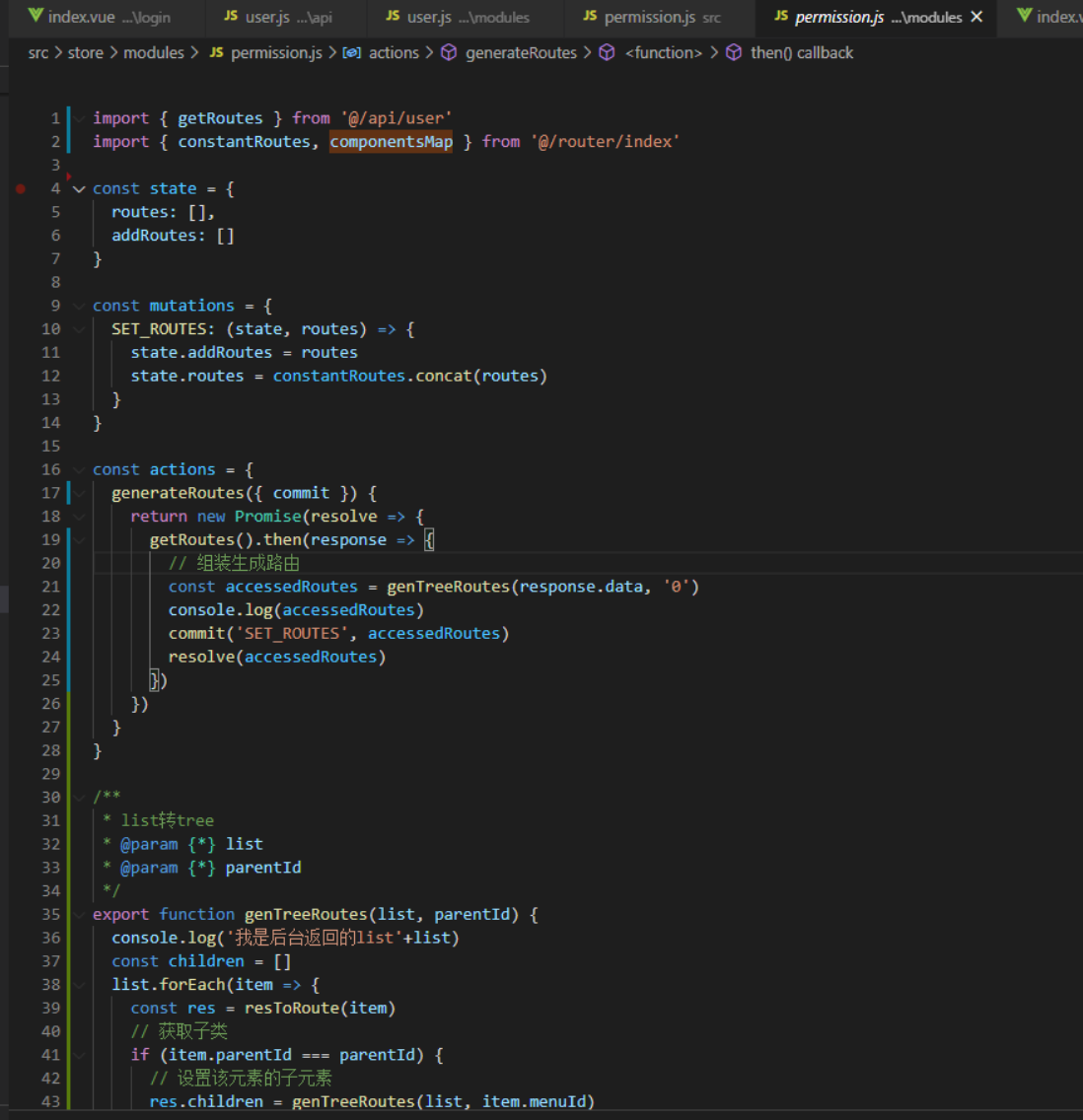1083x1120 pixels.
Task: Click 'state.addRoutes' on line 11
Action: [x=201, y=353]
